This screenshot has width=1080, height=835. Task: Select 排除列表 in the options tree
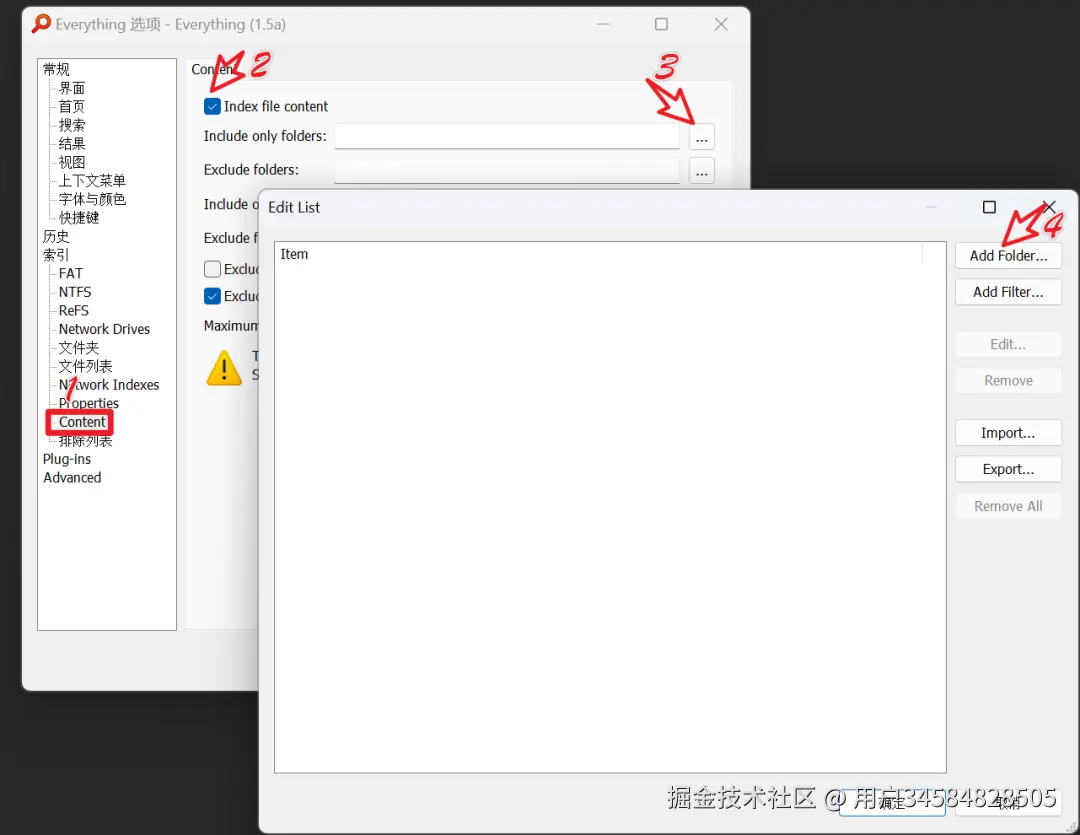85,441
